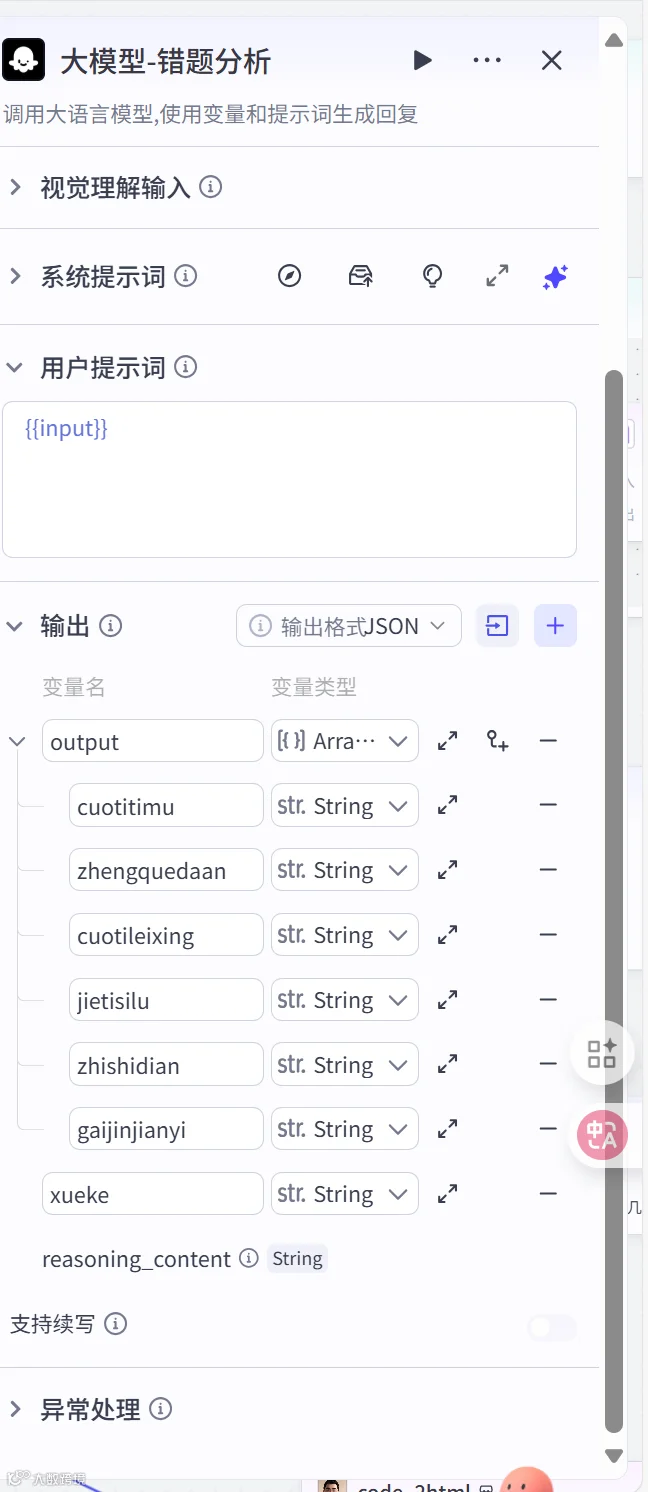Run the 大模型-错题分析 node with play icon
Viewport: 648px width, 1492px height.
[422, 61]
